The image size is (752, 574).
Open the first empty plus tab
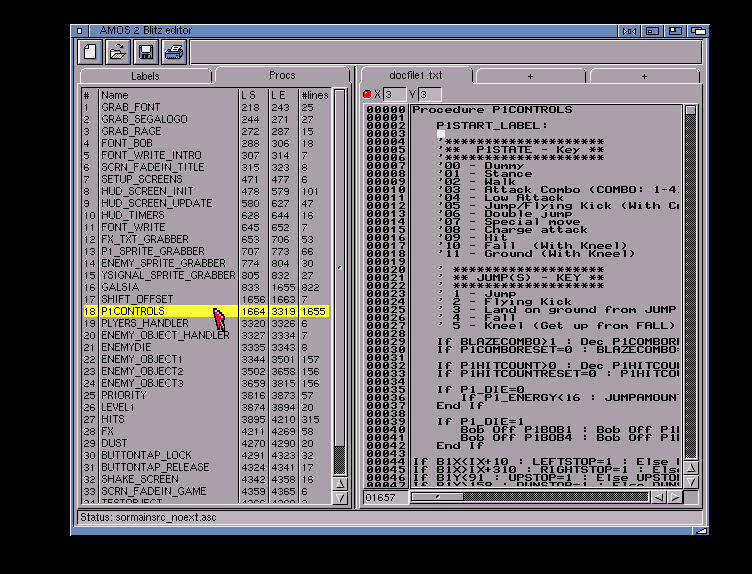[x=529, y=76]
